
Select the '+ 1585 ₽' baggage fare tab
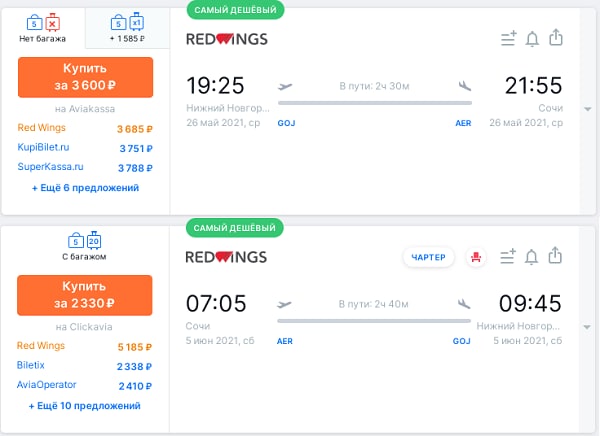click(x=127, y=28)
